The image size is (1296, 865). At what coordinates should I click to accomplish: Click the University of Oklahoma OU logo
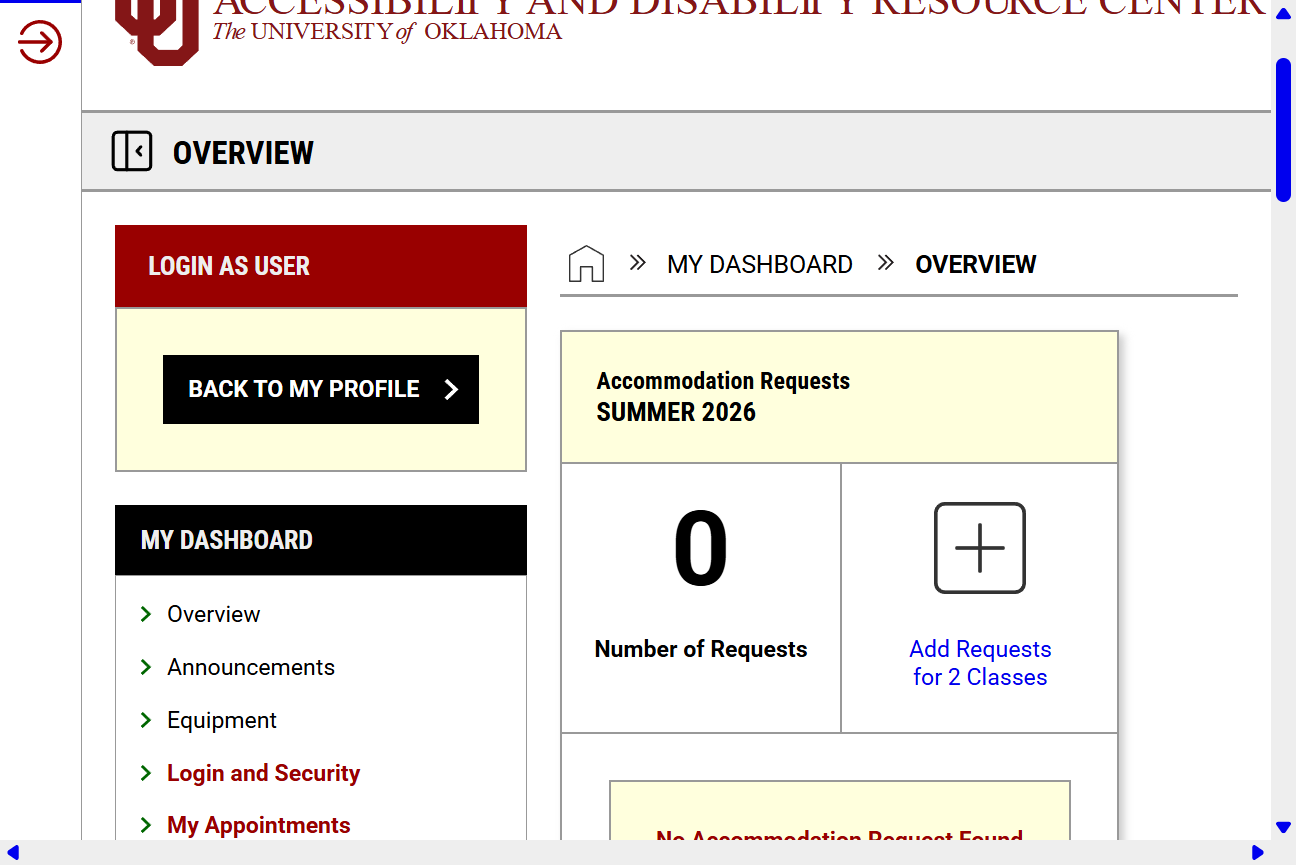[x=157, y=32]
